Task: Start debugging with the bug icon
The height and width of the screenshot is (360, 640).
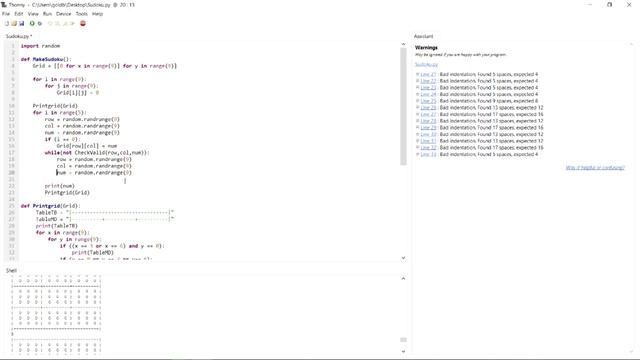Action: (40, 24)
